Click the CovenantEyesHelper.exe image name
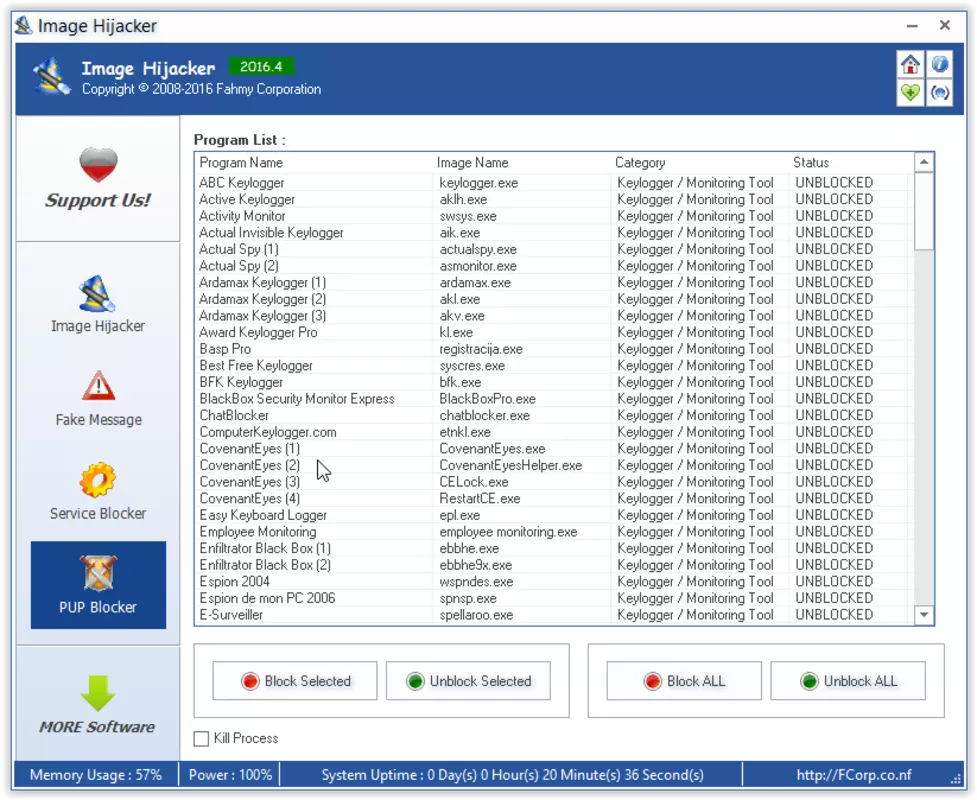 click(511, 465)
